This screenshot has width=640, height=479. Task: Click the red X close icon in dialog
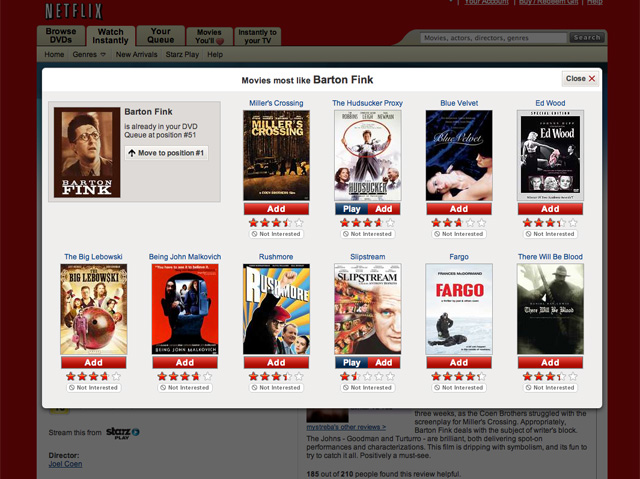592,79
